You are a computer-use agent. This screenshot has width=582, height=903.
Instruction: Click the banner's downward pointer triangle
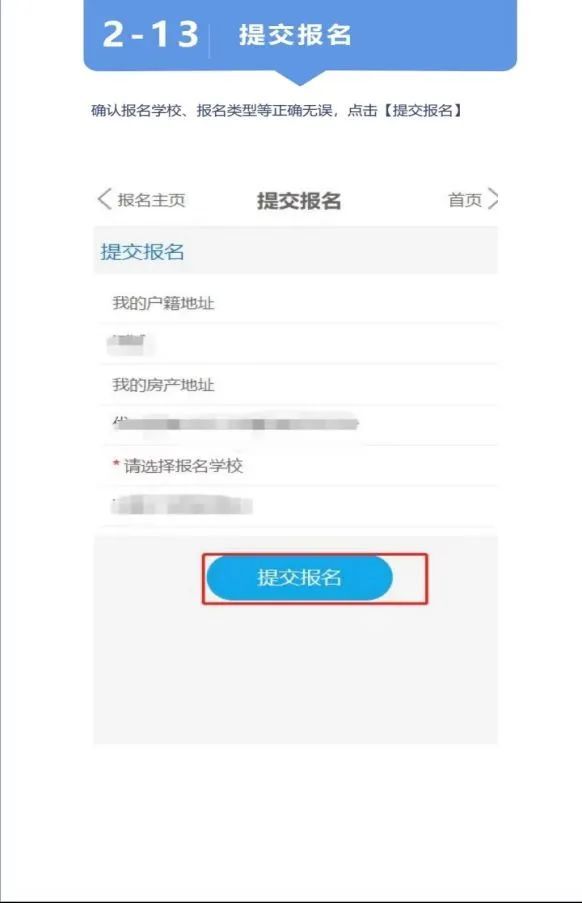[299, 78]
